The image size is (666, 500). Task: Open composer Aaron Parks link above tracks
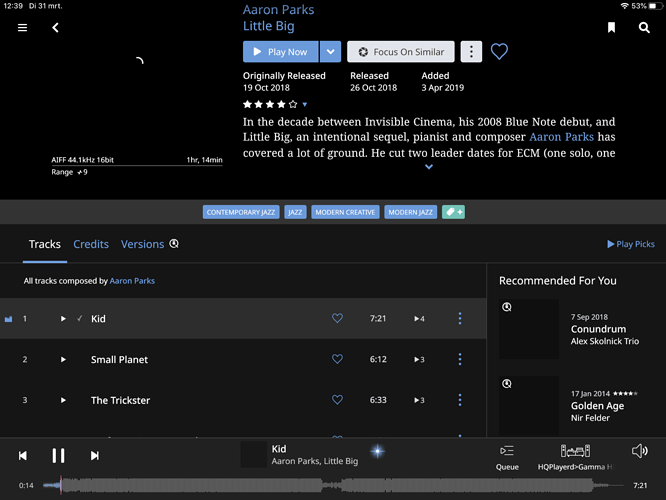click(132, 281)
